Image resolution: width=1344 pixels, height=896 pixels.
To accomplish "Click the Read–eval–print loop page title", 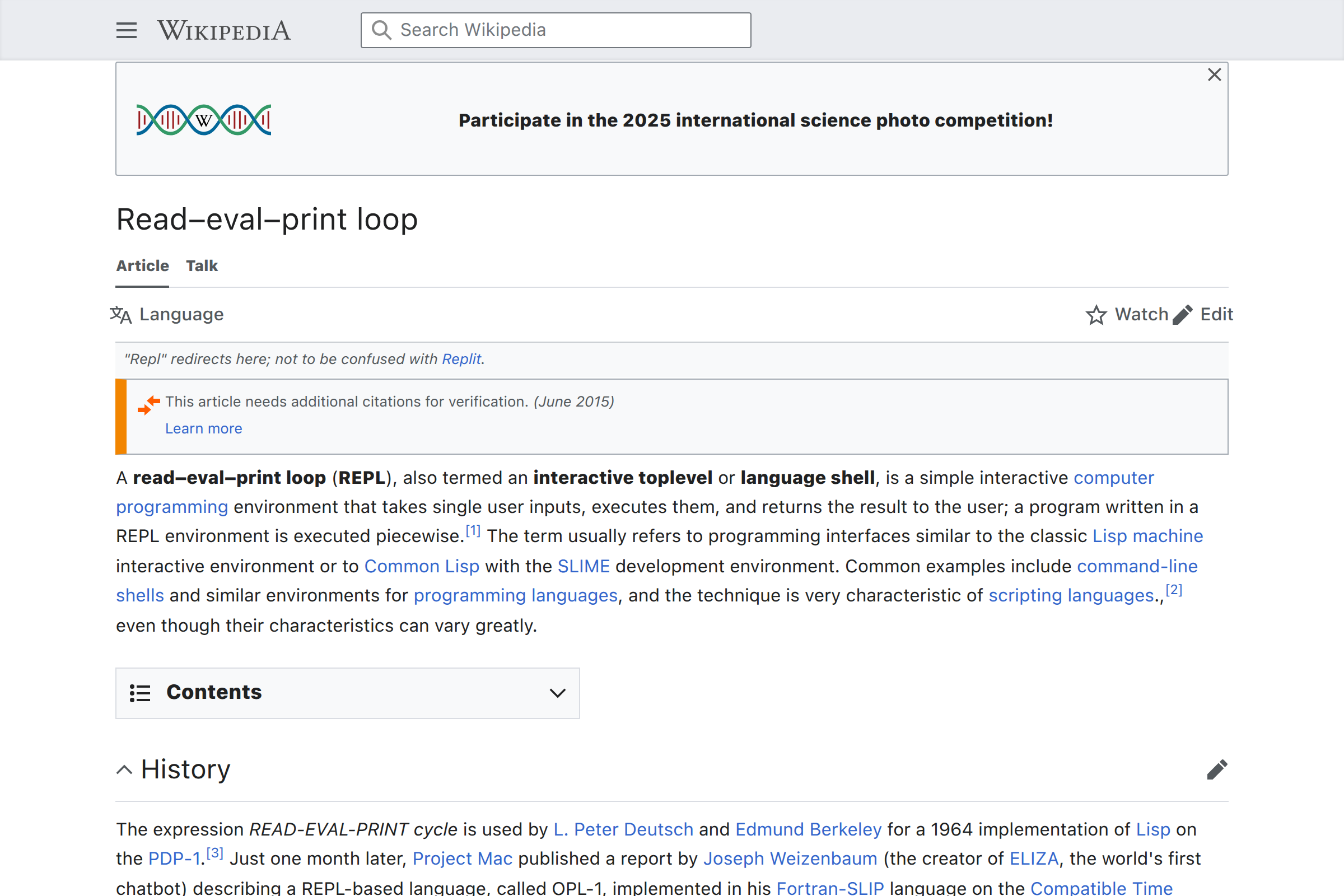I will pyautogui.click(x=267, y=220).
